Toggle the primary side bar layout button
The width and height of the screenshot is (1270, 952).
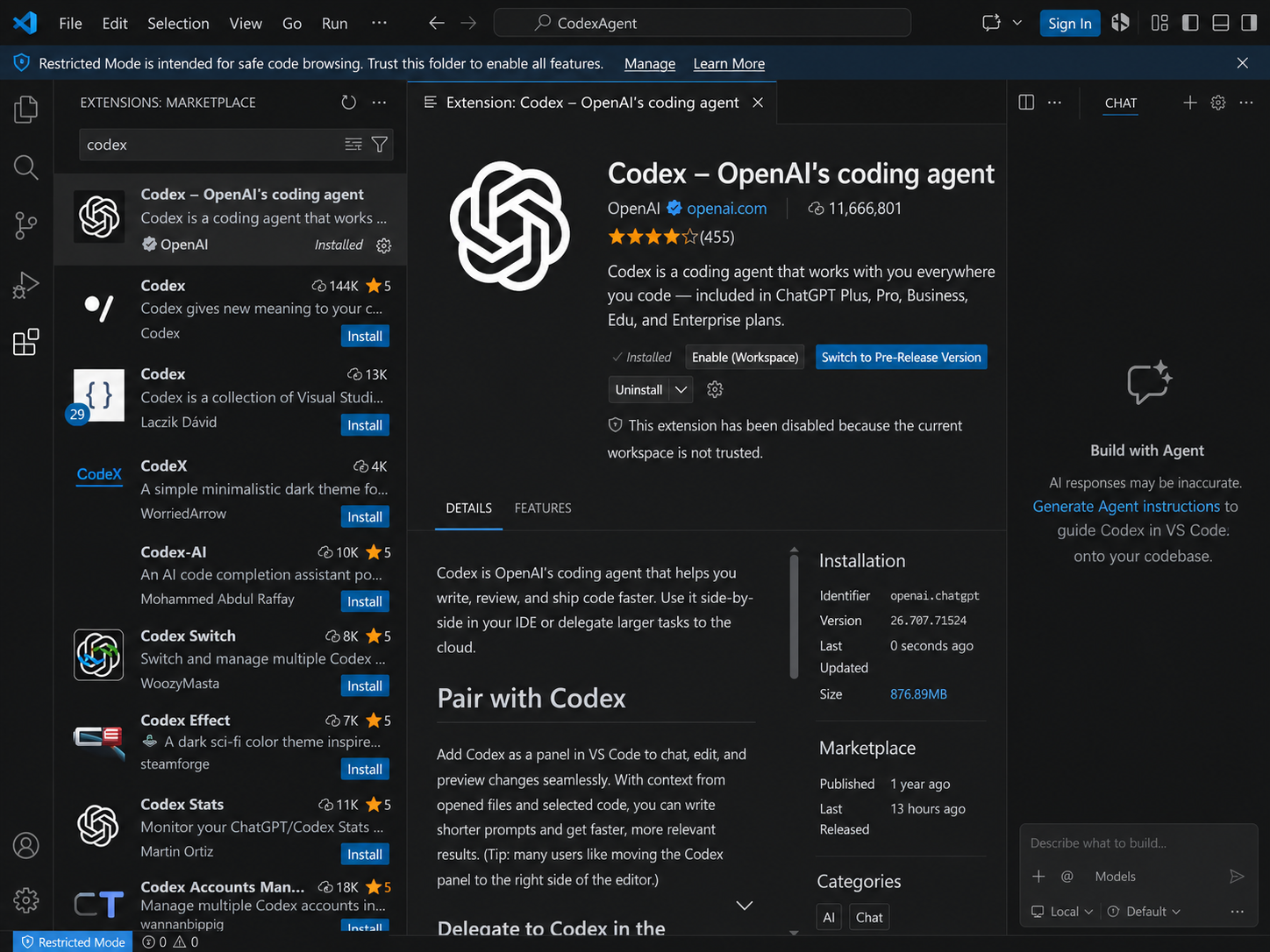(1190, 23)
